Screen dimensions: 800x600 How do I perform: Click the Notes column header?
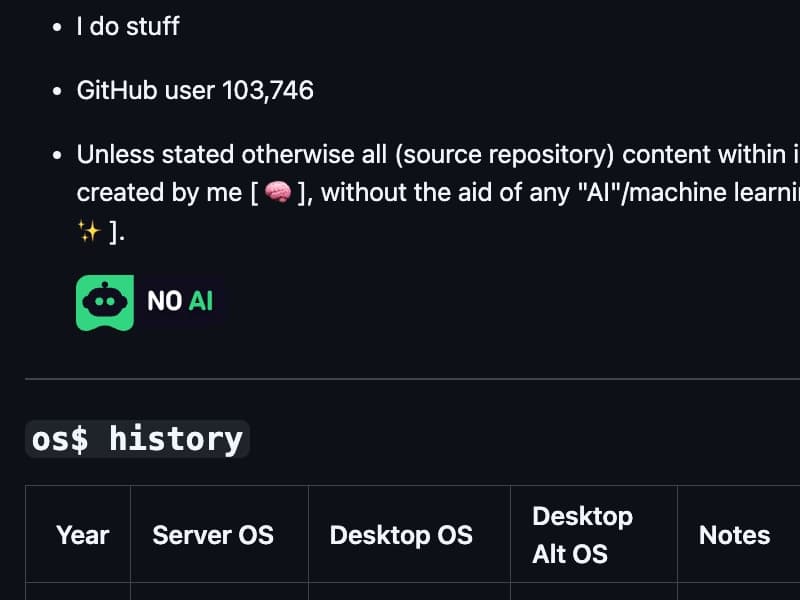pos(734,535)
